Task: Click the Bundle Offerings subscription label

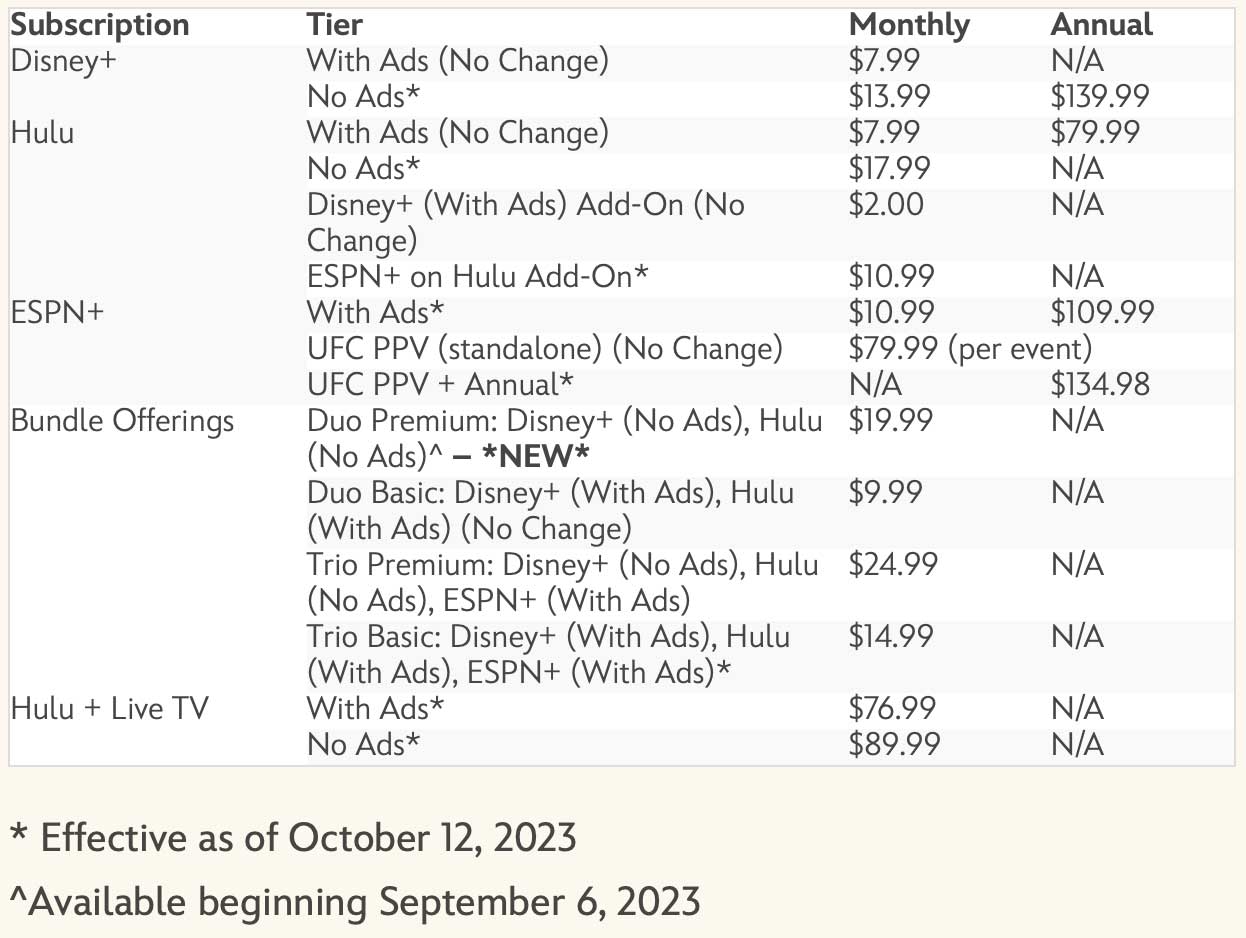Action: click(x=122, y=421)
